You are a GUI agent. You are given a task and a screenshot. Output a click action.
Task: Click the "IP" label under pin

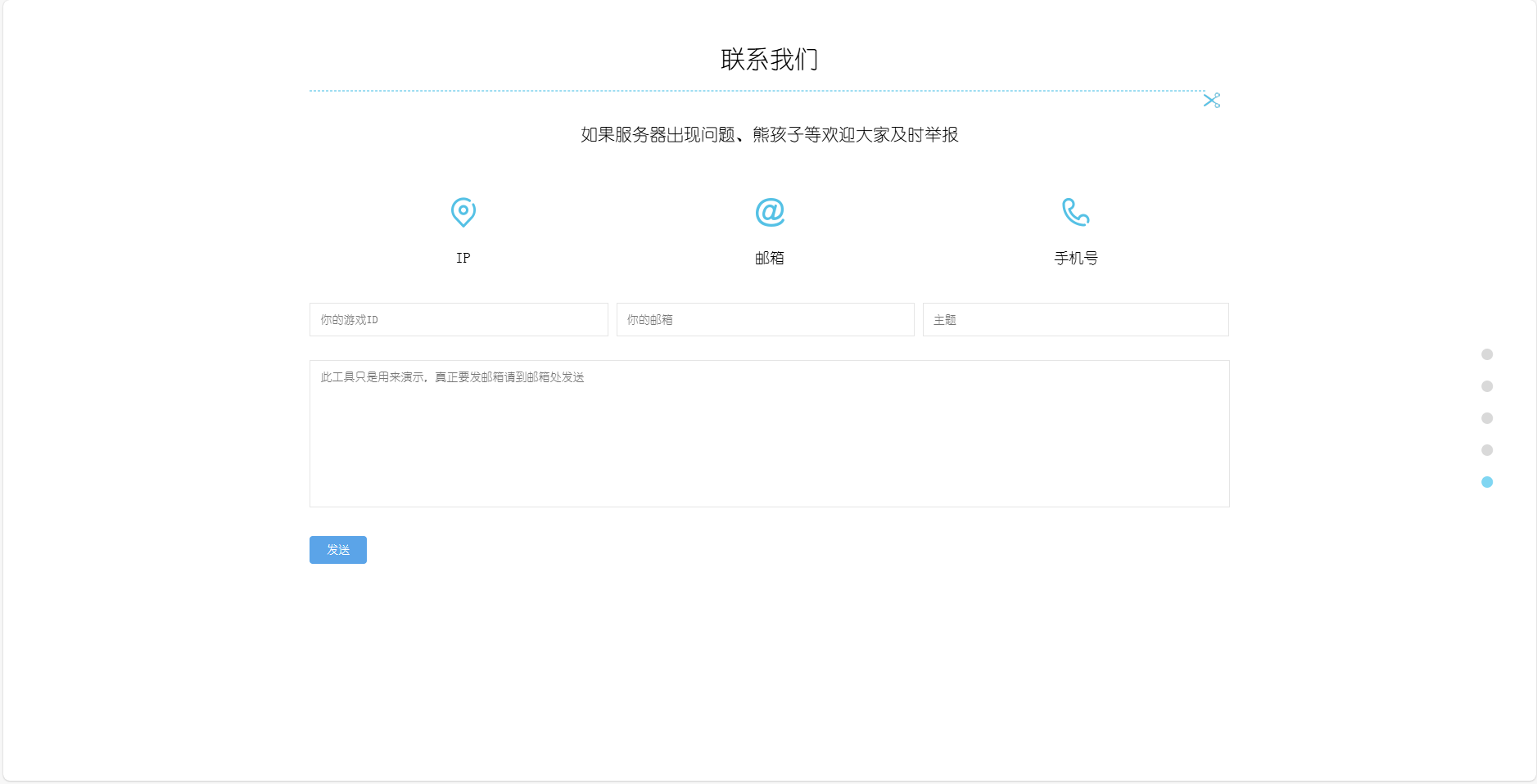coord(463,258)
